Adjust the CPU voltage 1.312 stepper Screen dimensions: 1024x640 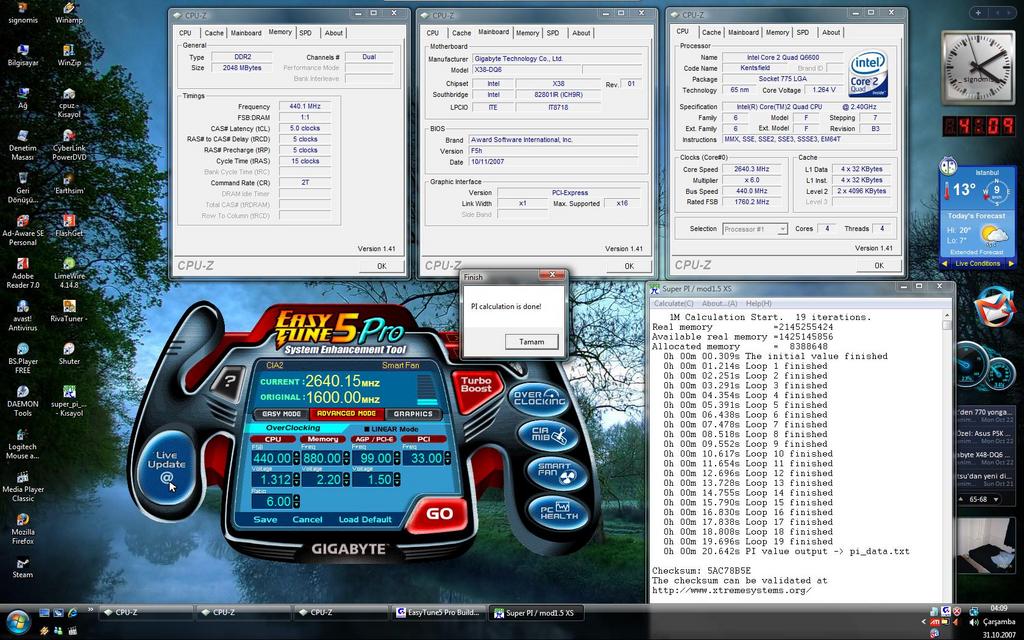coord(296,479)
